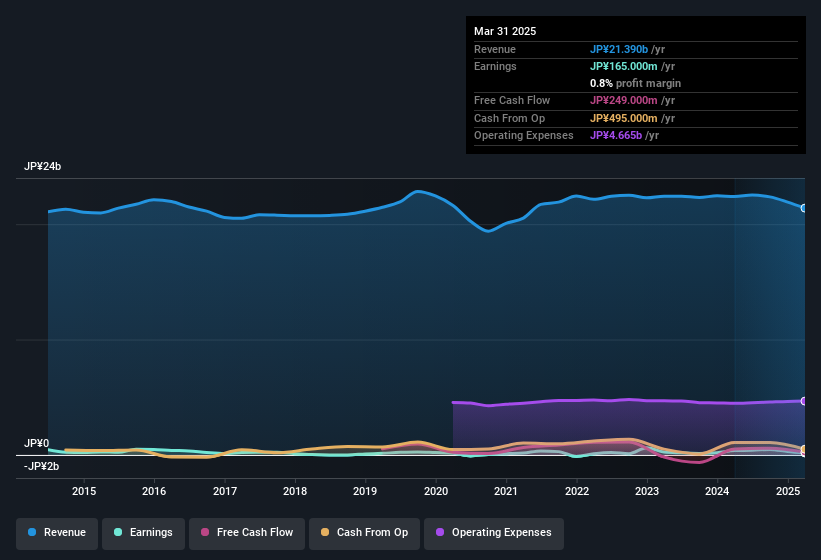Click the 2023 x-axis label
Image resolution: width=821 pixels, height=560 pixels.
pos(647,491)
